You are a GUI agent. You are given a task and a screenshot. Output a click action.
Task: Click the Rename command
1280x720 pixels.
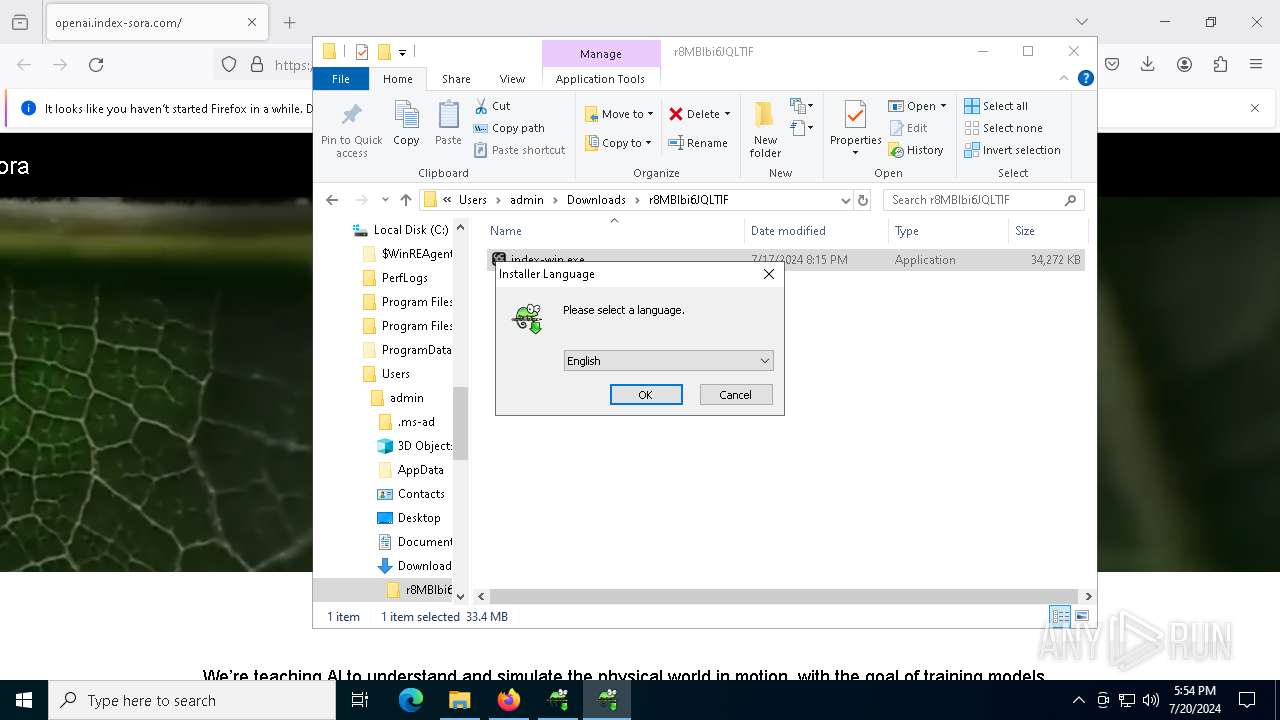(x=698, y=143)
